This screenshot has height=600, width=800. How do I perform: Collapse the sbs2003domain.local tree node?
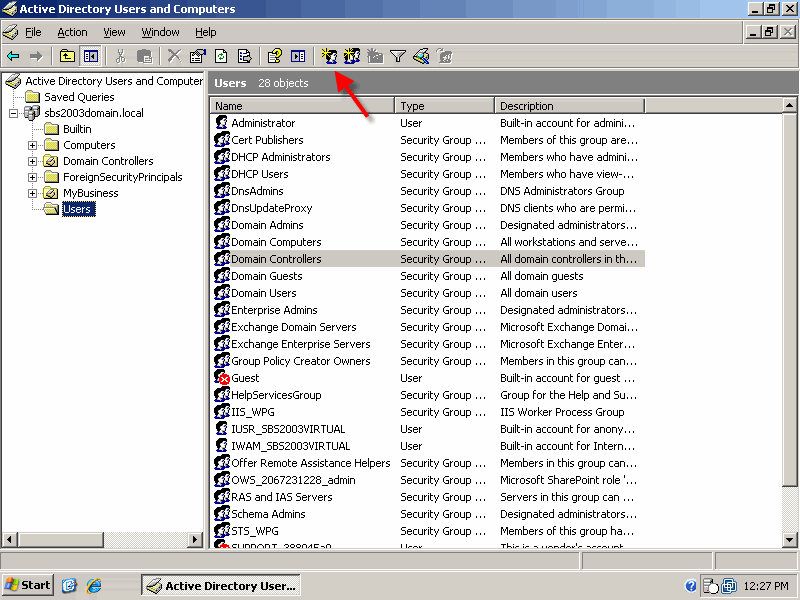(13, 113)
